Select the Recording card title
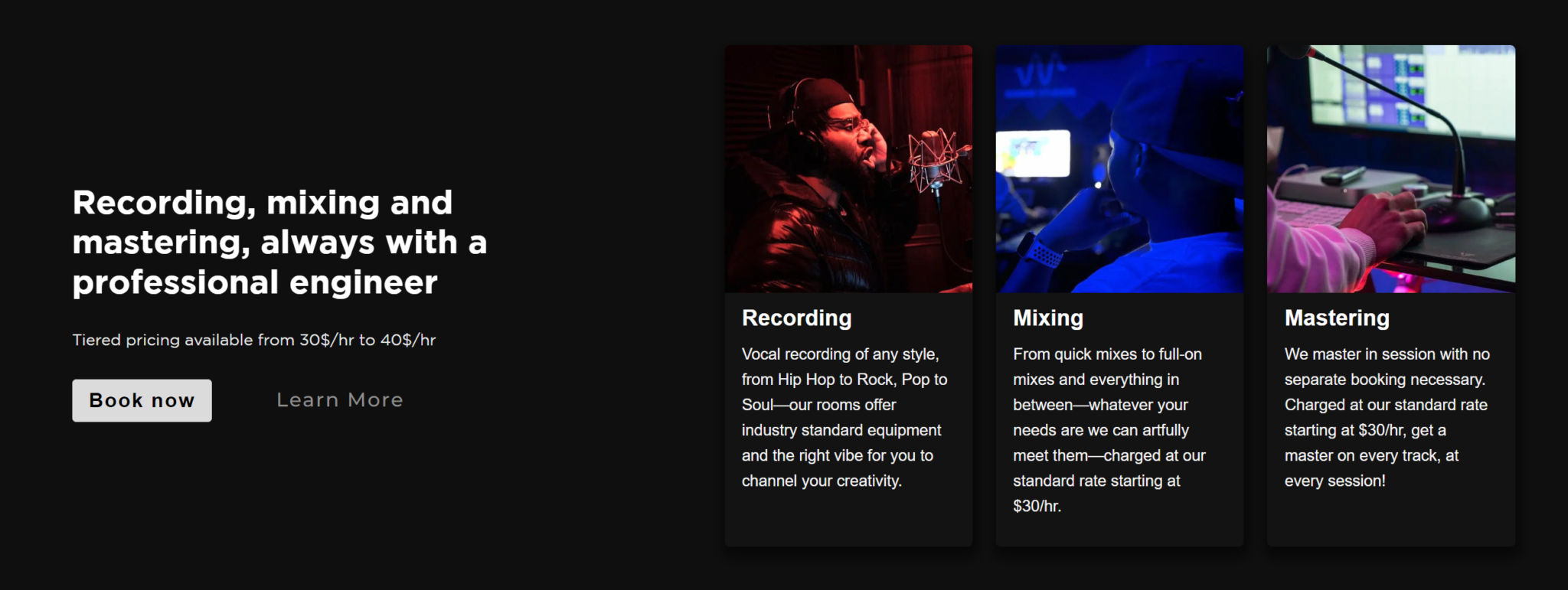Image resolution: width=1568 pixels, height=590 pixels. coord(796,318)
